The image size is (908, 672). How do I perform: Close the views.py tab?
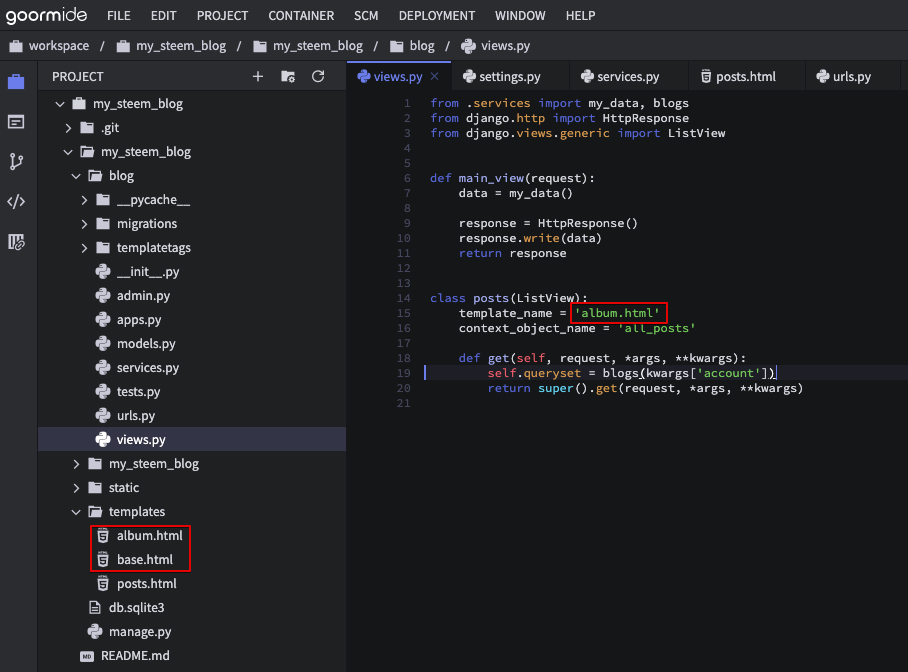(x=434, y=76)
